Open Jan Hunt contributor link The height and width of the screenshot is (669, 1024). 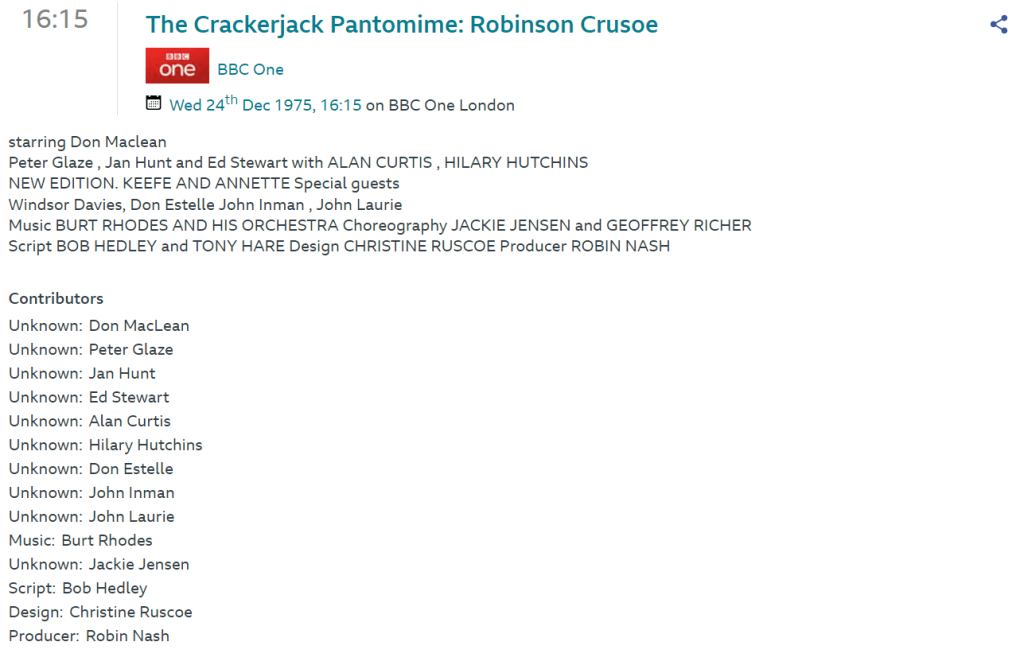coord(122,374)
